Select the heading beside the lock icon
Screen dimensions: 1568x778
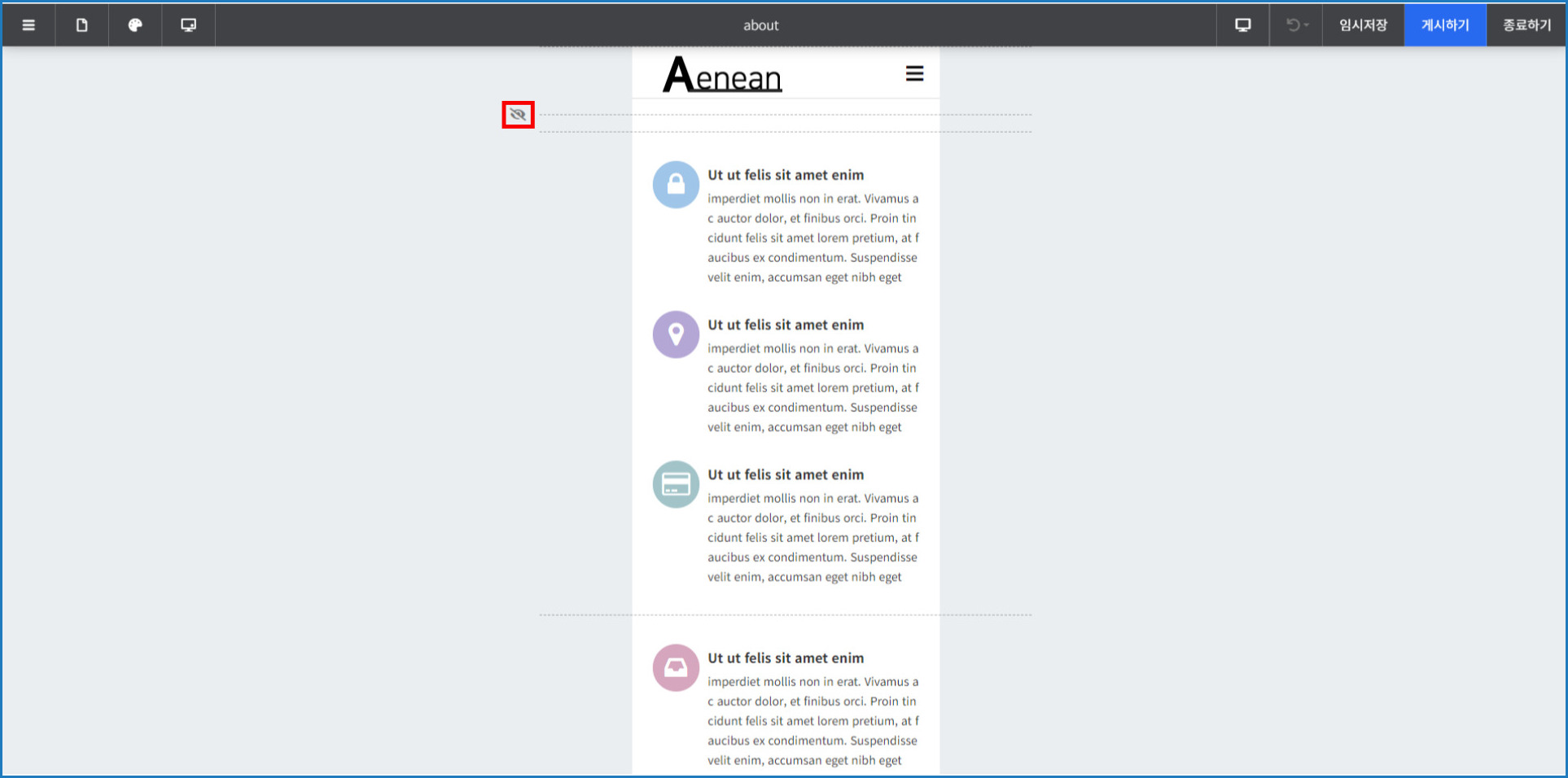click(786, 175)
